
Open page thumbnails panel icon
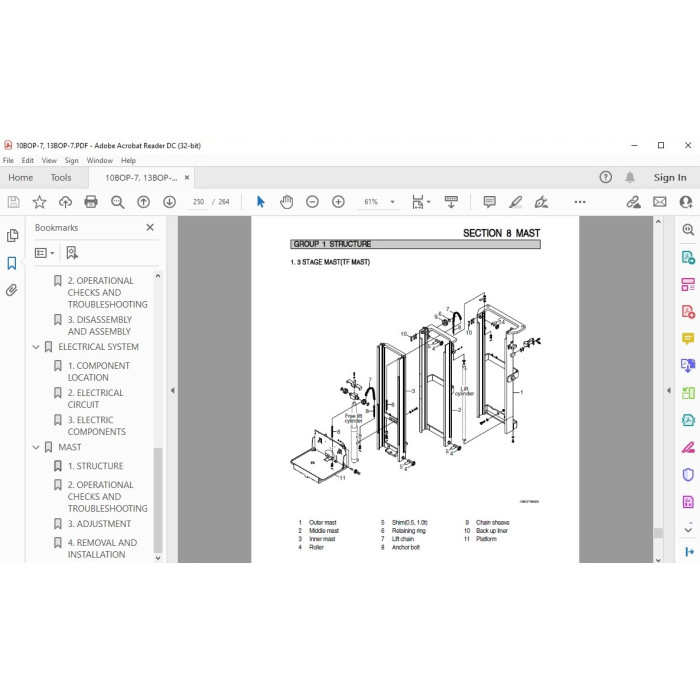pos(12,235)
